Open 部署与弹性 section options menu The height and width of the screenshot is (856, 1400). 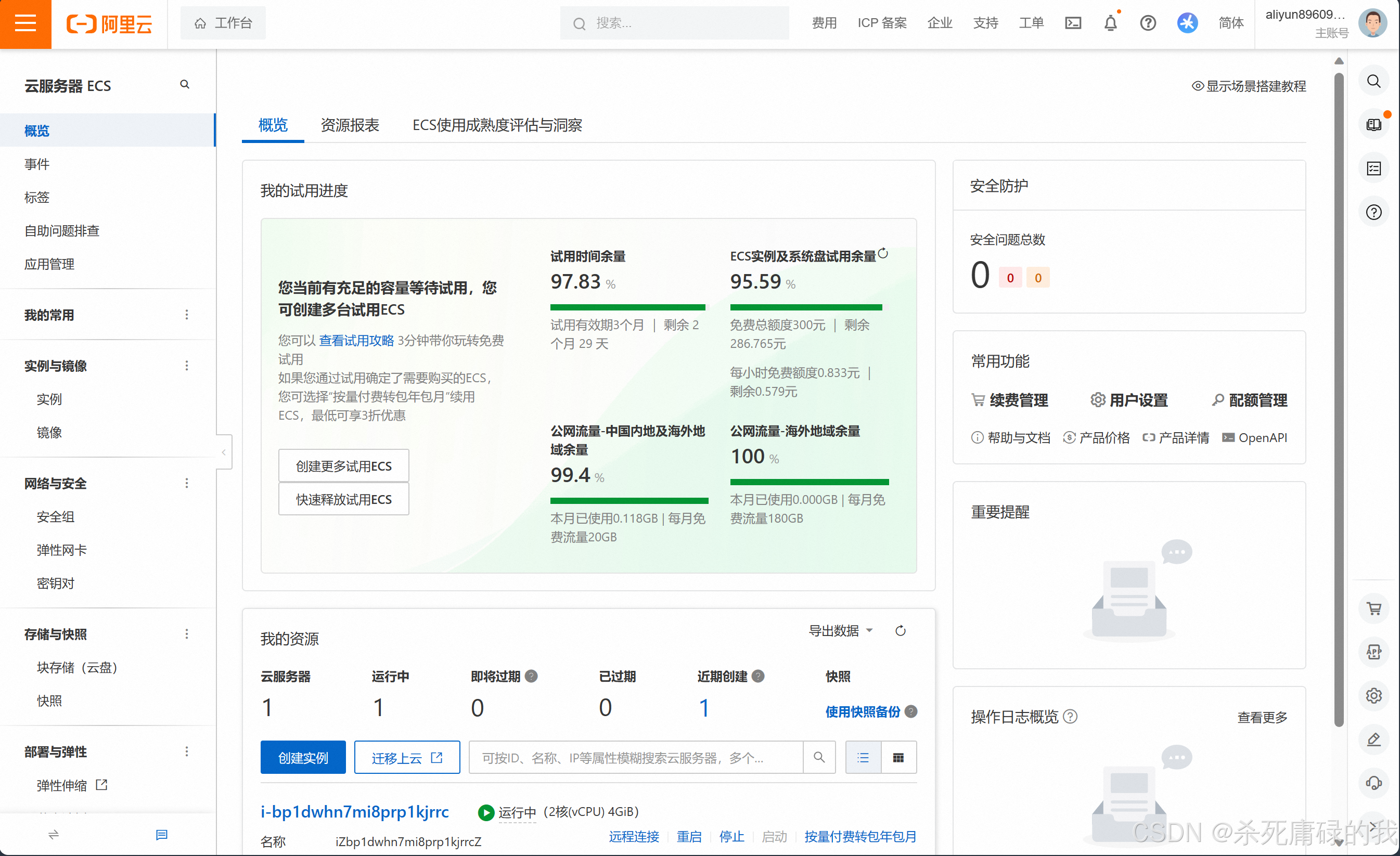coord(186,751)
